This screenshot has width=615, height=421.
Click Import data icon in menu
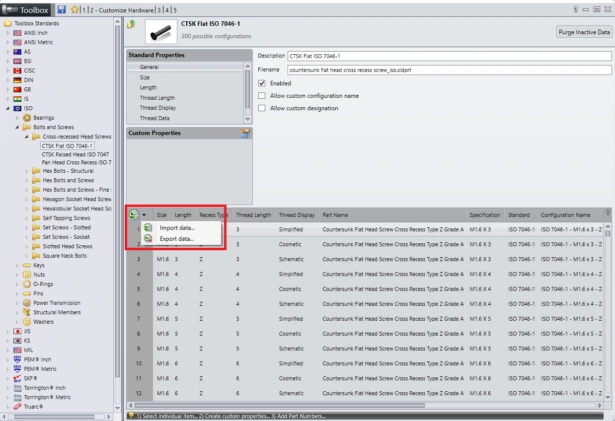148,228
